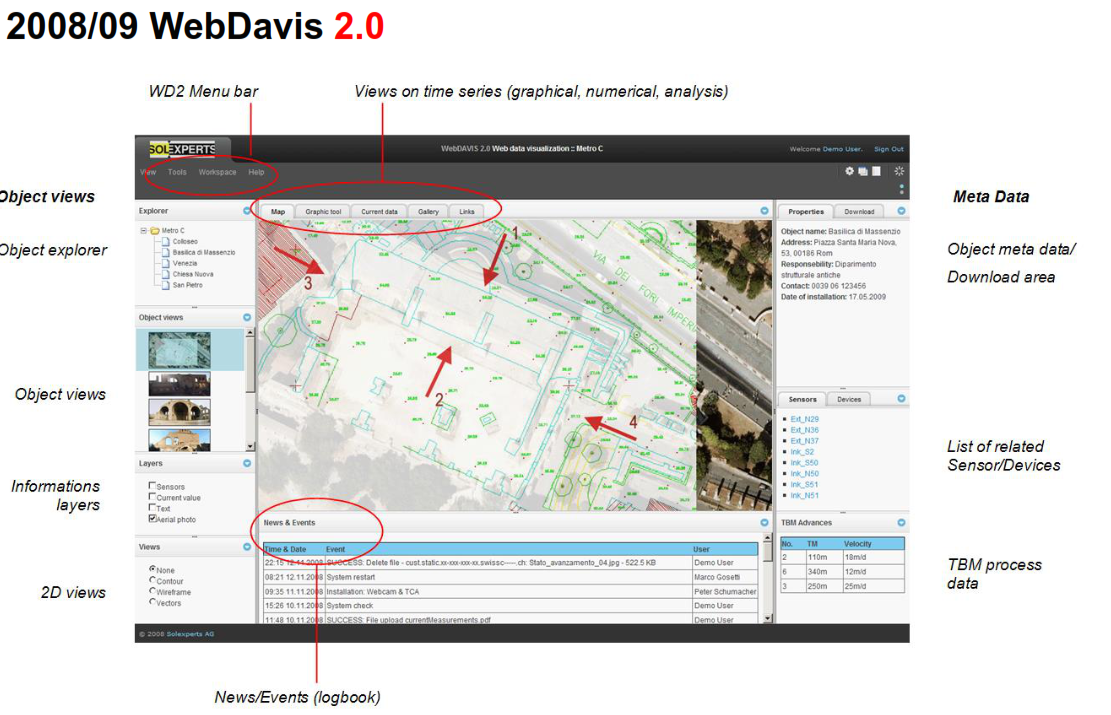Click the Object views scrollbar down arrow
Screen dimensions: 1111x715
tap(249, 446)
